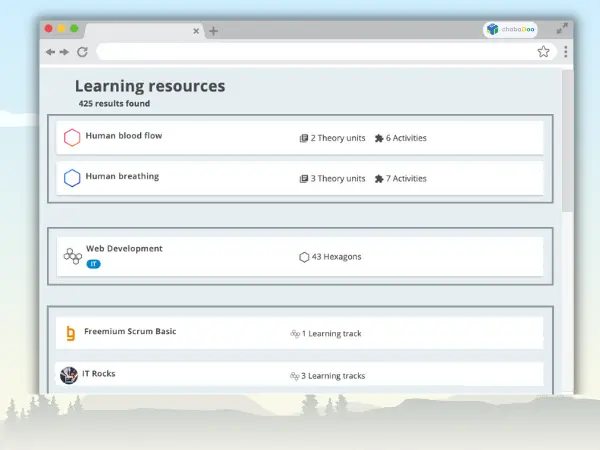Open the browser three-dot menu
Image resolution: width=600 pixels, height=450 pixels.
pos(566,52)
